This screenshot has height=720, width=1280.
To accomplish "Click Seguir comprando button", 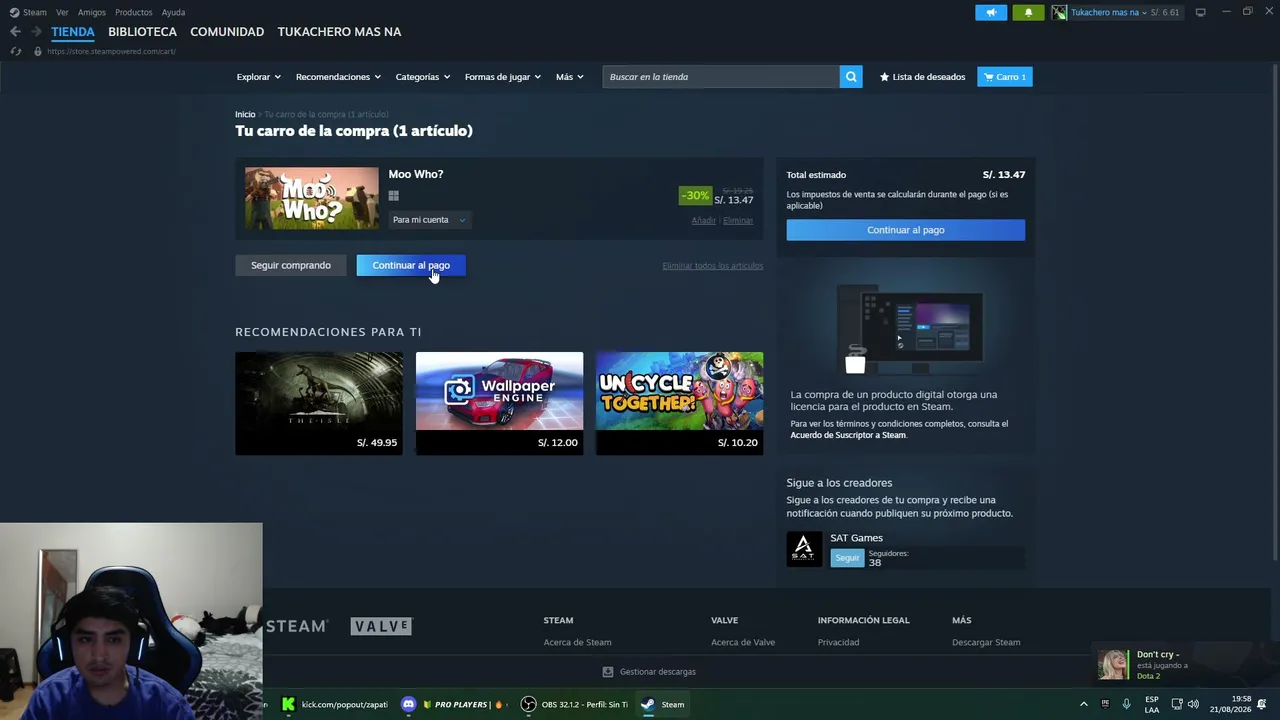I will (x=291, y=265).
